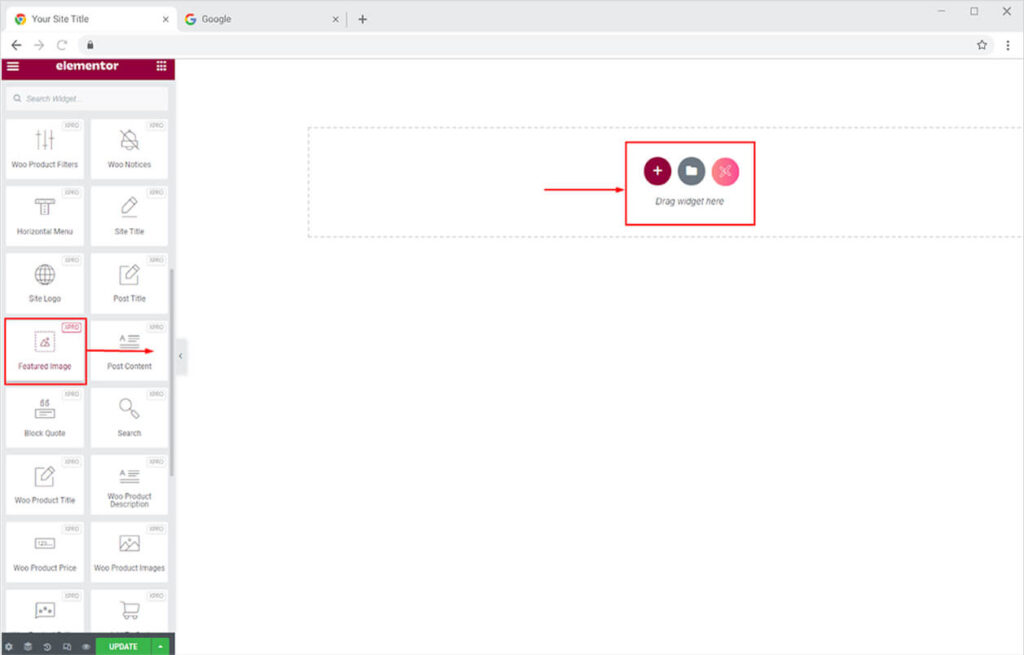This screenshot has height=655, width=1024.
Task: Collapse the Elementor side panel
Action: click(181, 356)
